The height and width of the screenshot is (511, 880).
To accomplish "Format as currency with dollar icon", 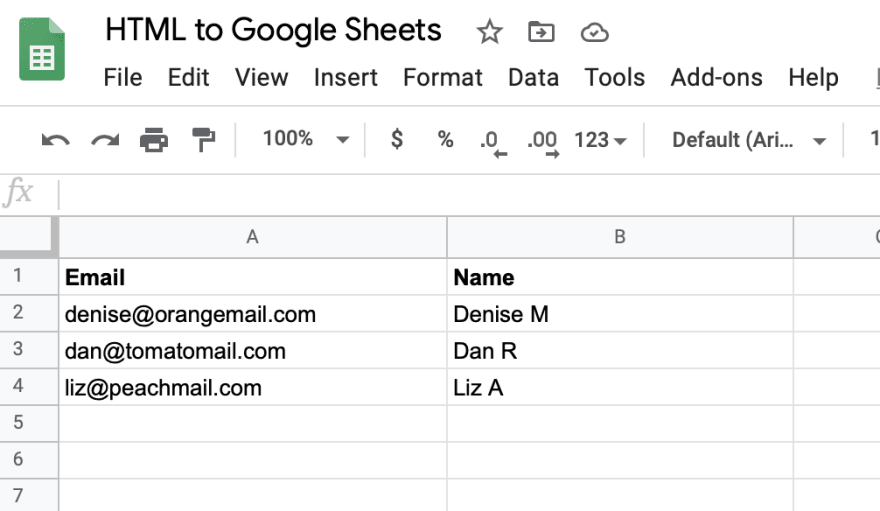I will click(x=397, y=139).
